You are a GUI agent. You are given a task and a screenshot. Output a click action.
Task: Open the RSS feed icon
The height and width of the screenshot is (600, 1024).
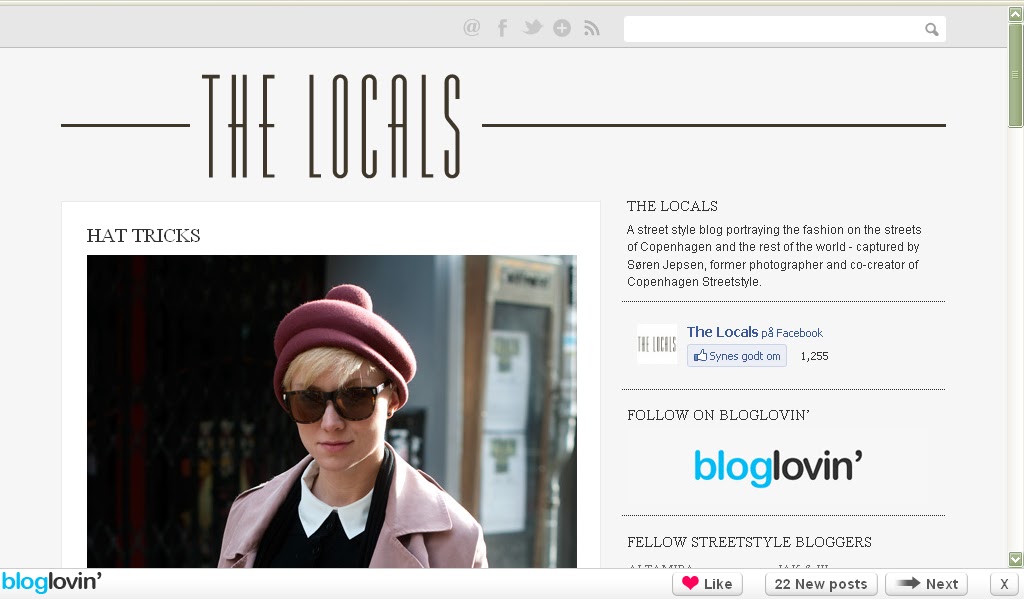pyautogui.click(x=591, y=28)
